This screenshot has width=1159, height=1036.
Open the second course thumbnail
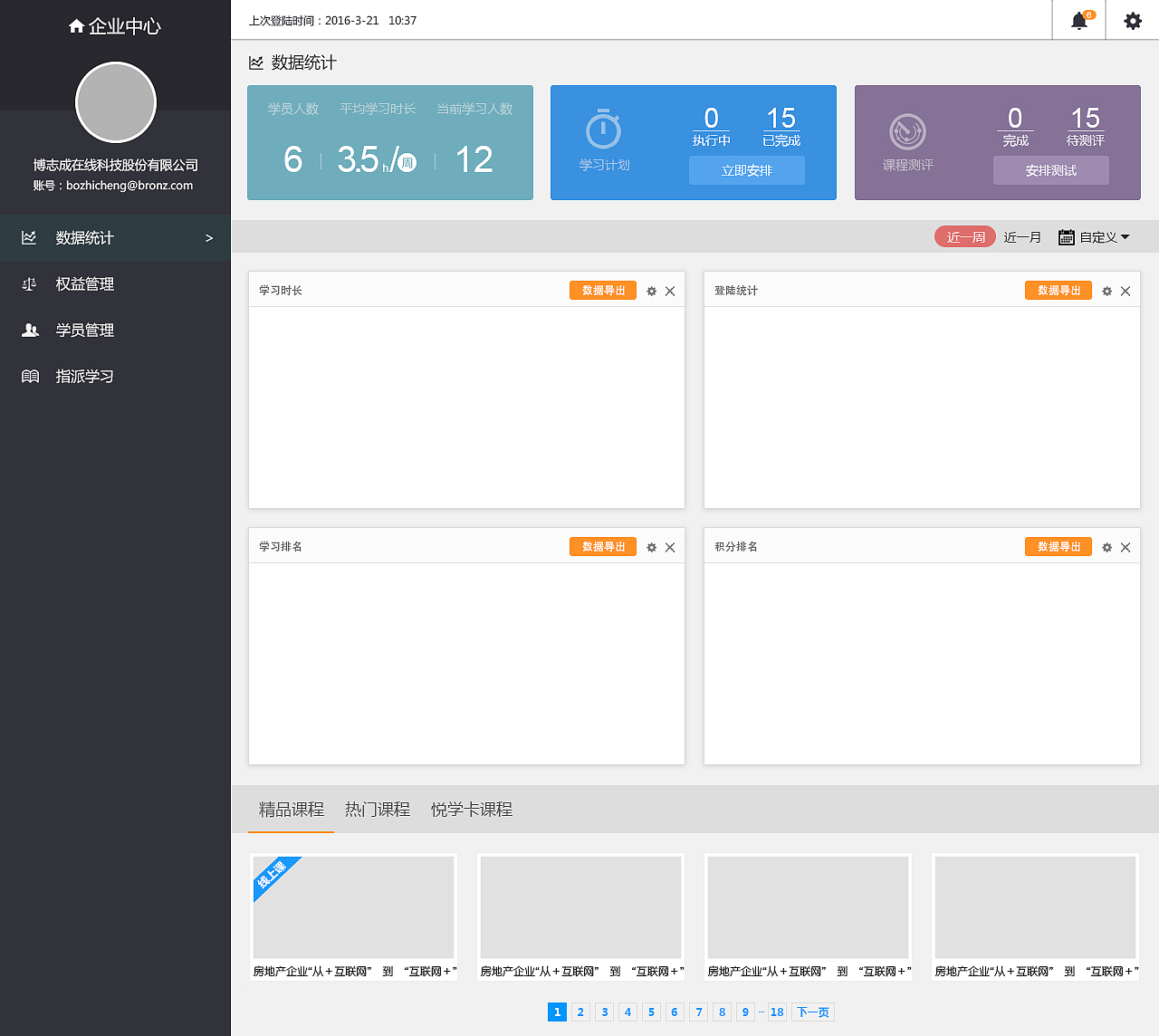580,907
